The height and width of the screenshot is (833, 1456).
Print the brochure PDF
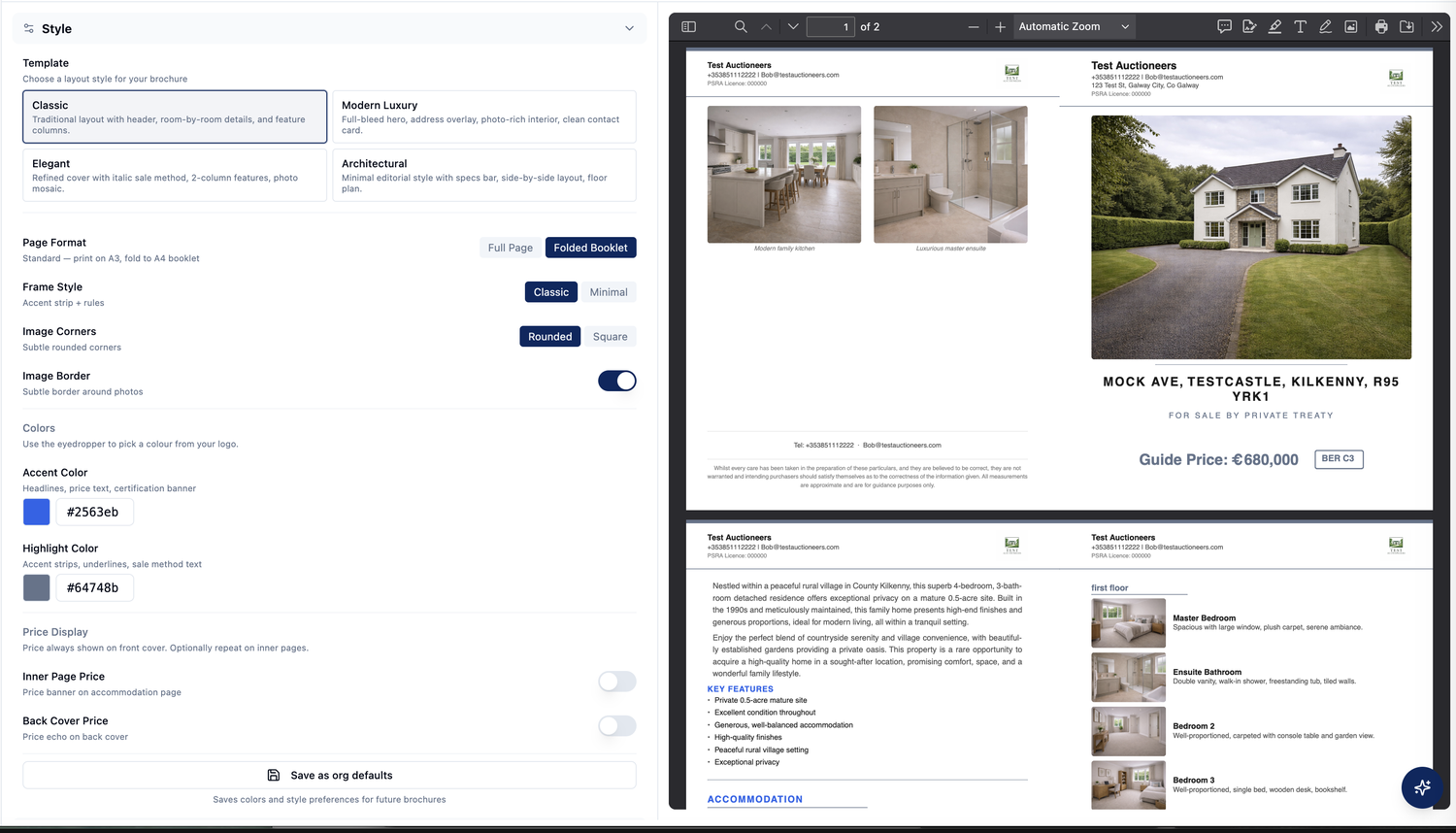1381,27
